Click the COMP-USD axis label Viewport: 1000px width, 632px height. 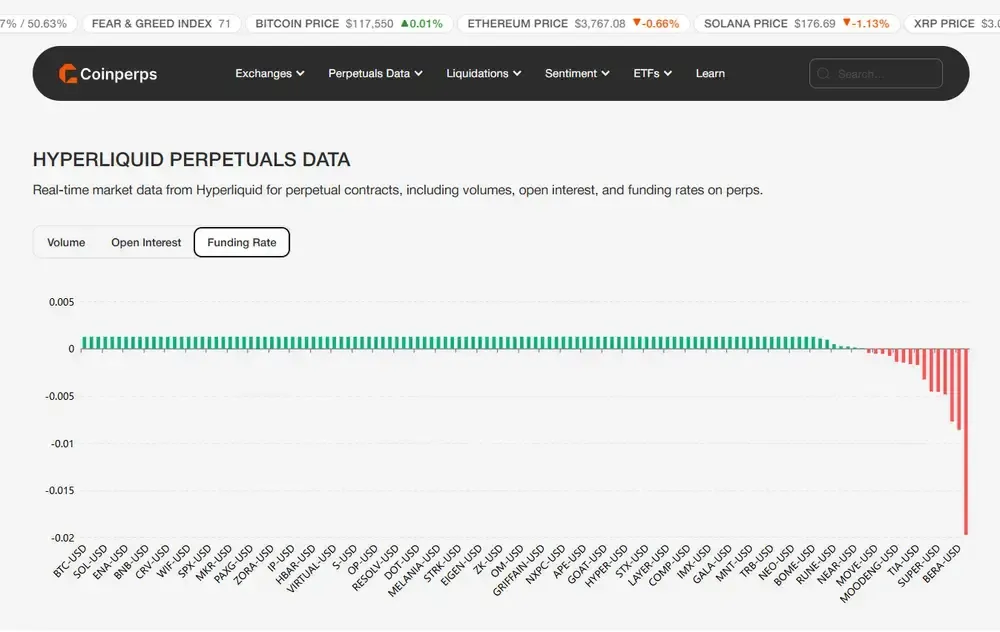(670, 565)
